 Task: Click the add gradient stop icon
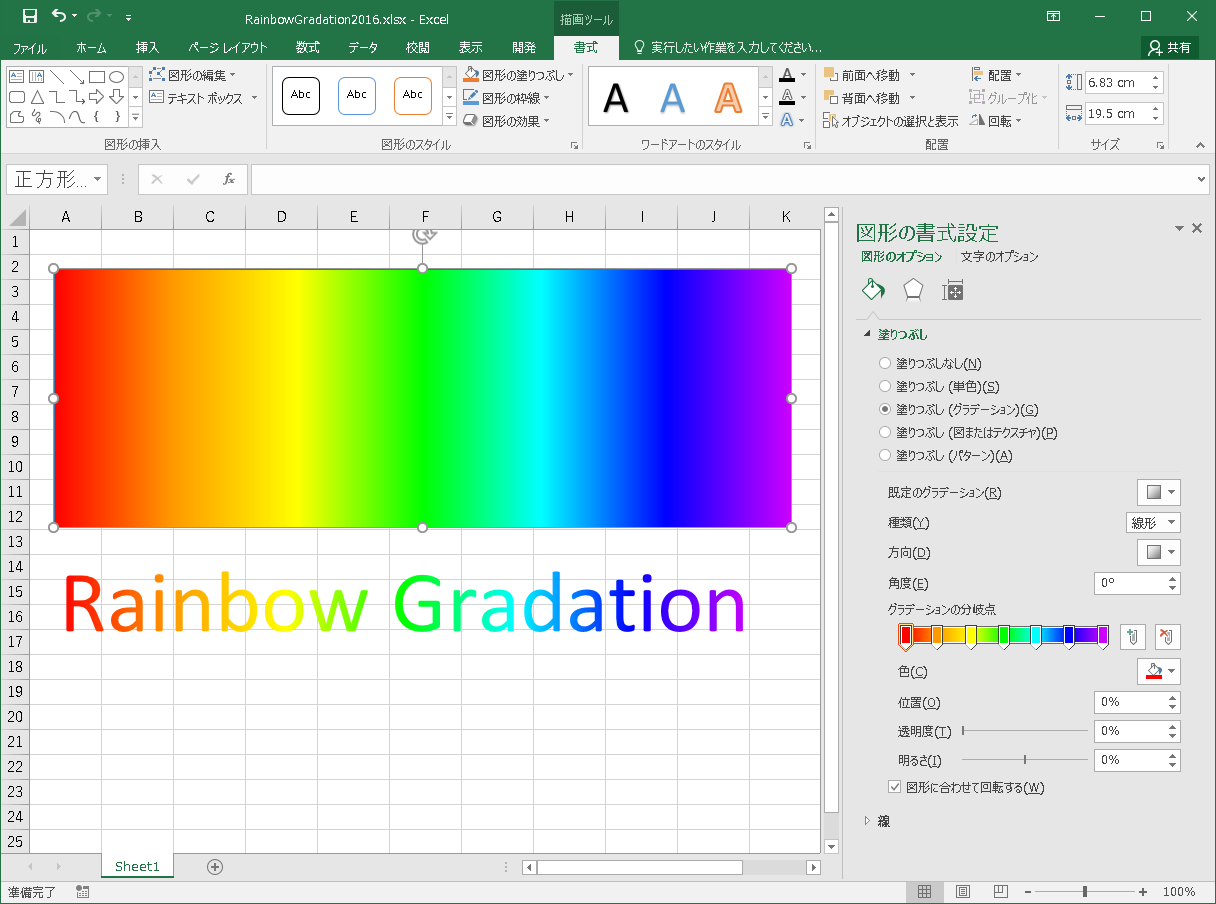pos(1132,635)
